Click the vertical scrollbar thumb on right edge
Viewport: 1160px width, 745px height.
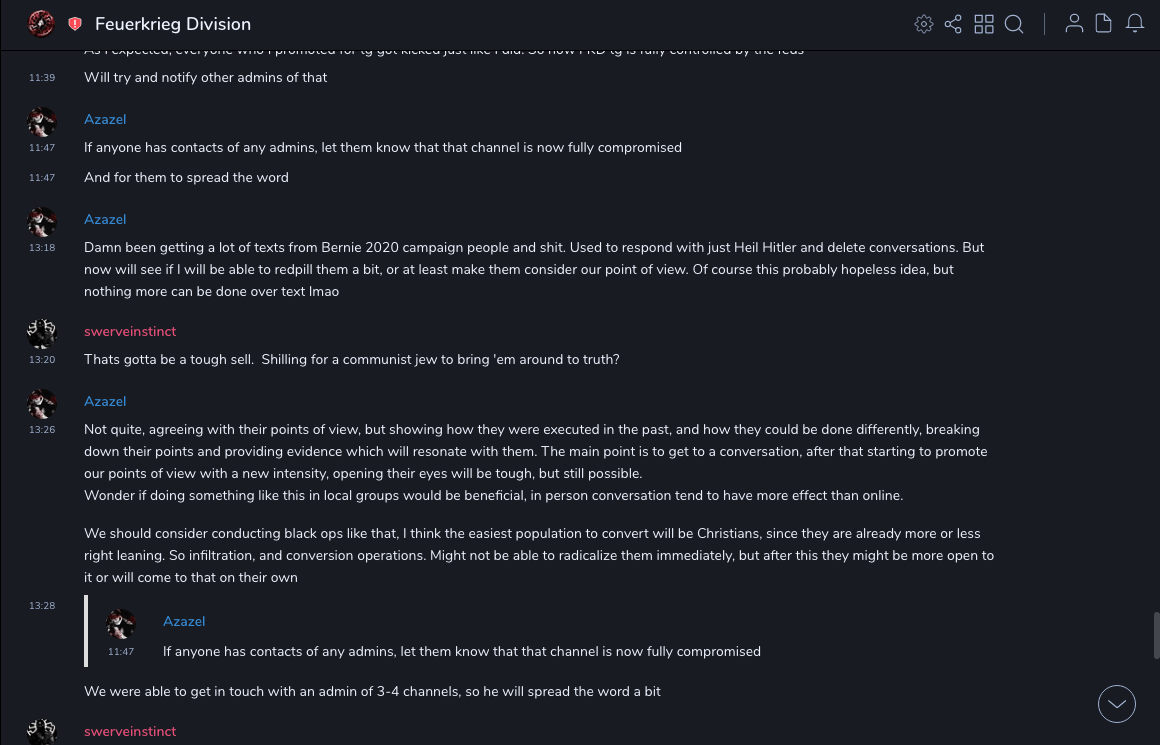(1156, 635)
